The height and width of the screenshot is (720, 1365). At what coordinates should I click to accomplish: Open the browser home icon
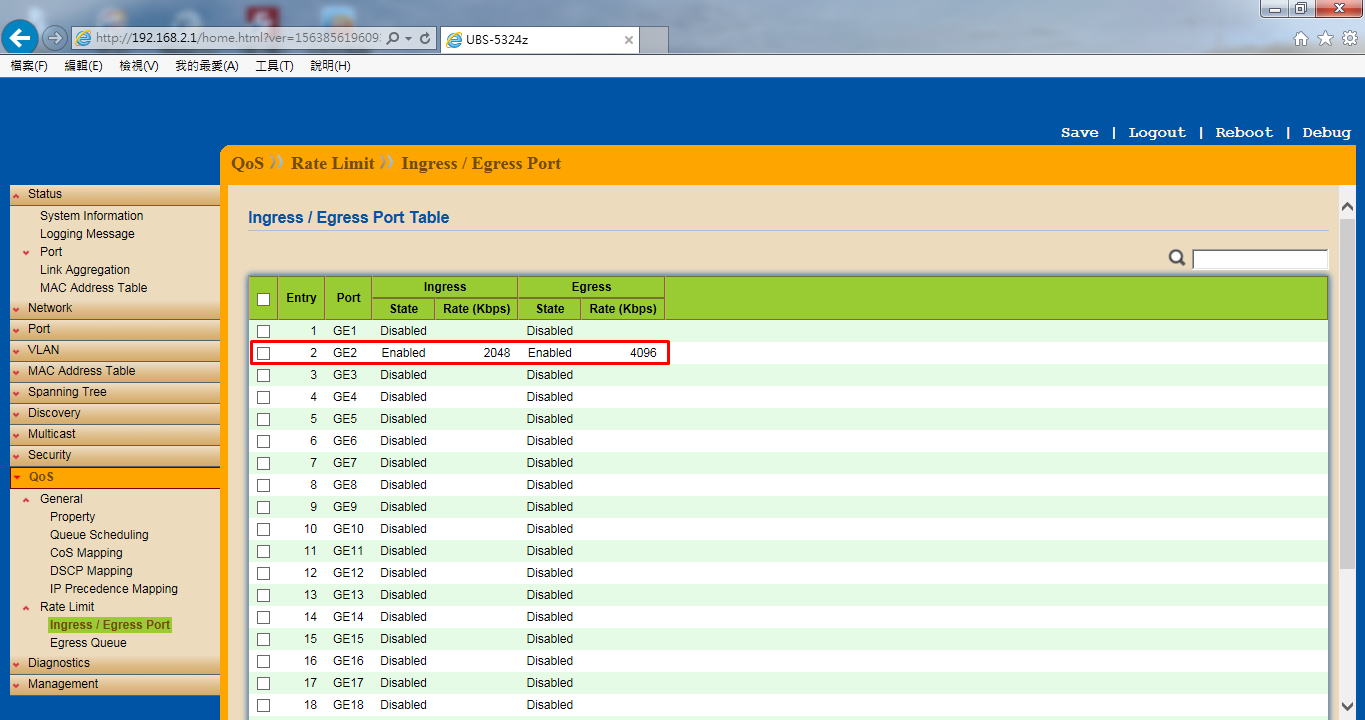1301,38
